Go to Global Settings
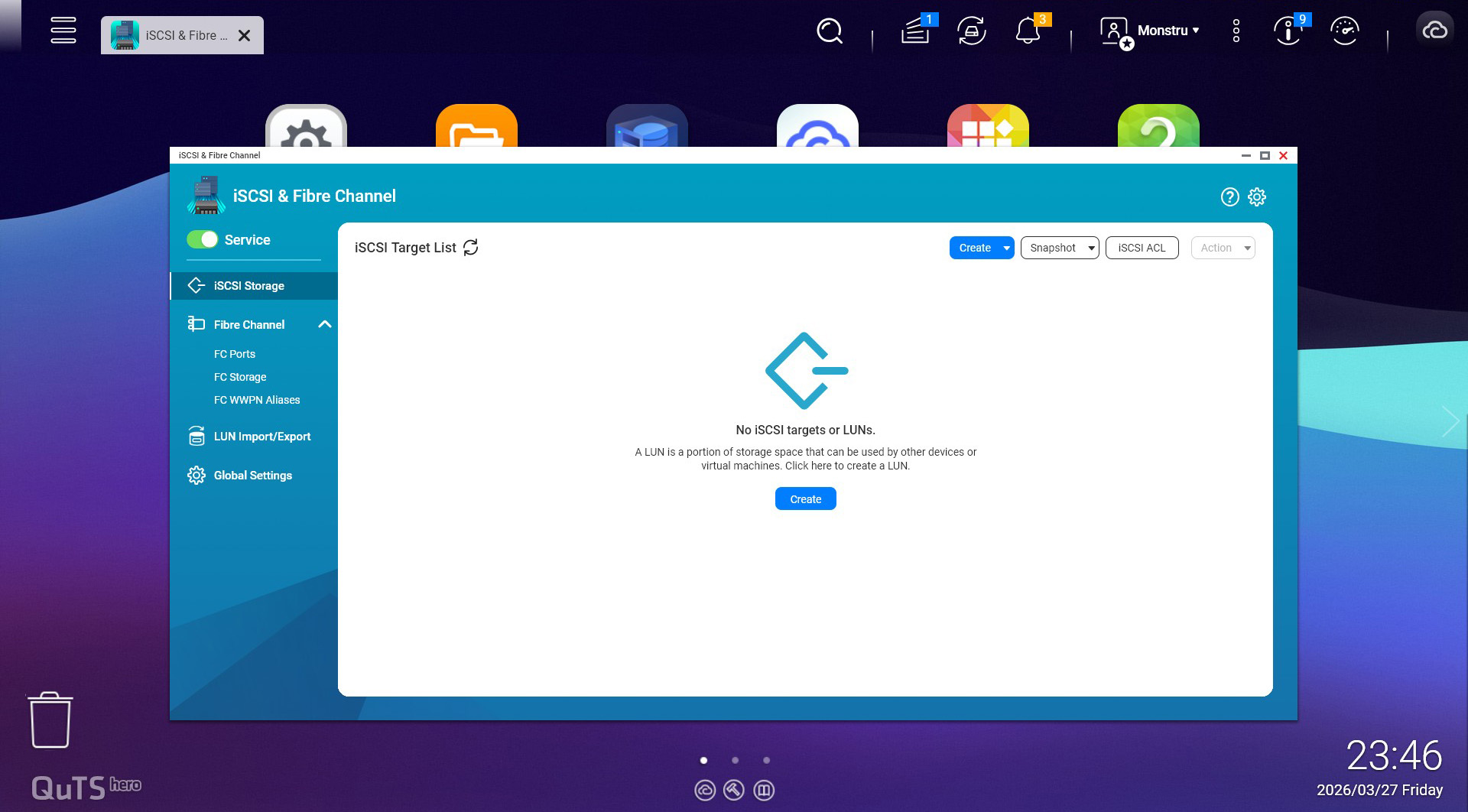The height and width of the screenshot is (812, 1468). coord(252,476)
